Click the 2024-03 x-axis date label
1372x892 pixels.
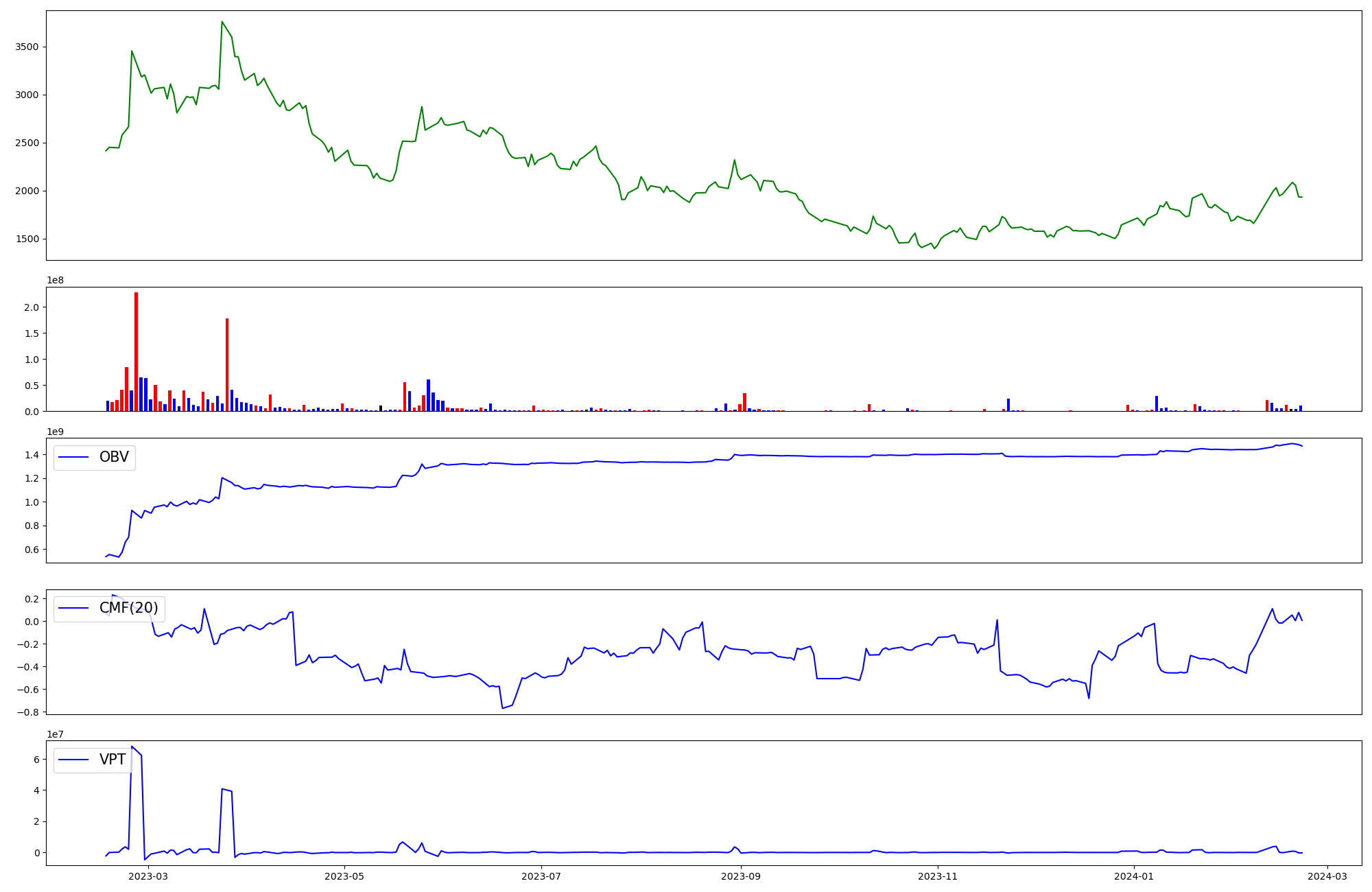[1327, 876]
